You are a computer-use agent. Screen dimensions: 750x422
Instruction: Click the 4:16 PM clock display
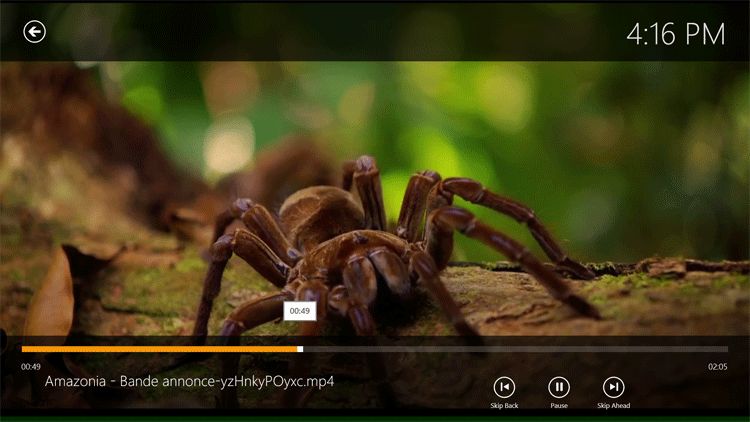pos(675,34)
